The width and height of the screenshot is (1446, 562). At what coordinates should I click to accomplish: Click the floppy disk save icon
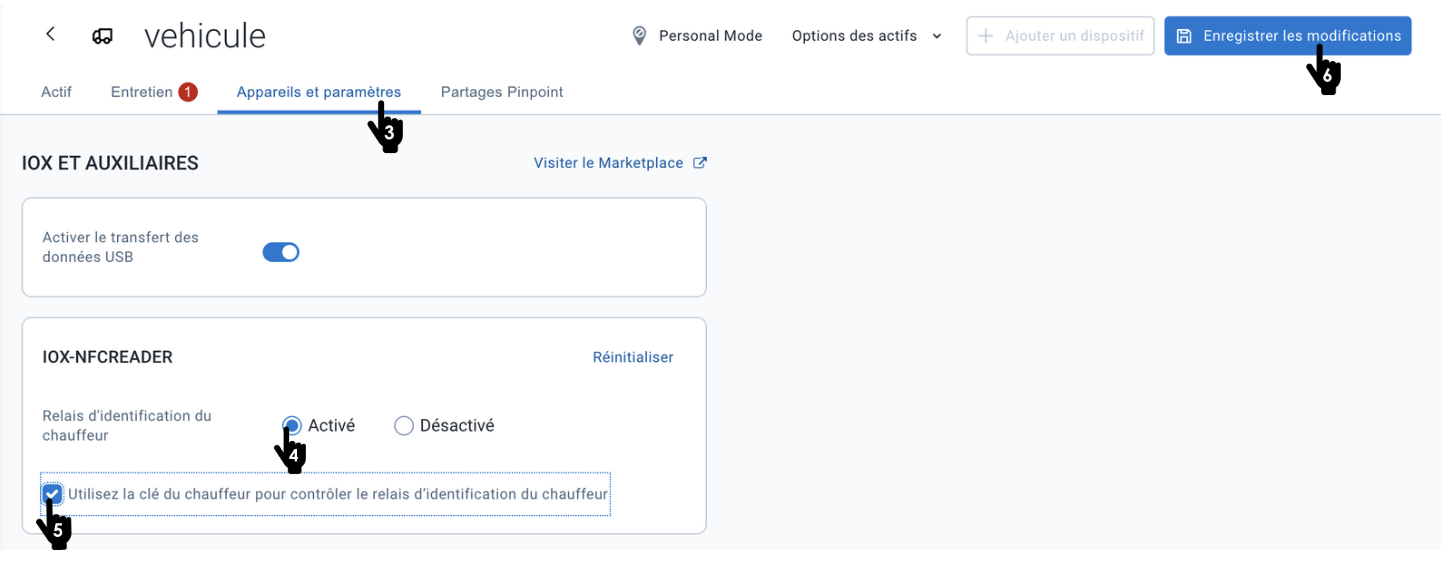[x=1184, y=36]
